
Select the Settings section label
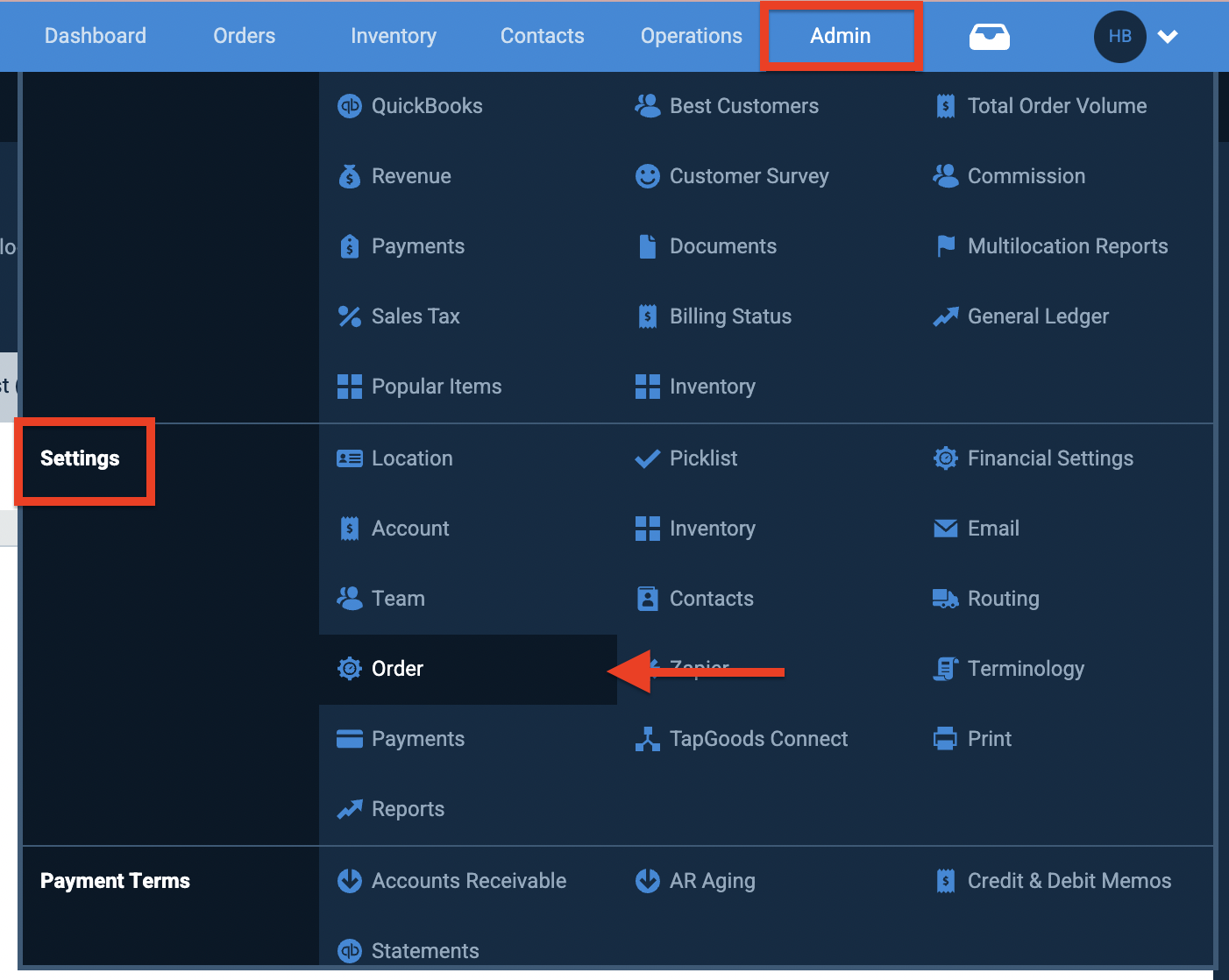pyautogui.click(x=80, y=458)
